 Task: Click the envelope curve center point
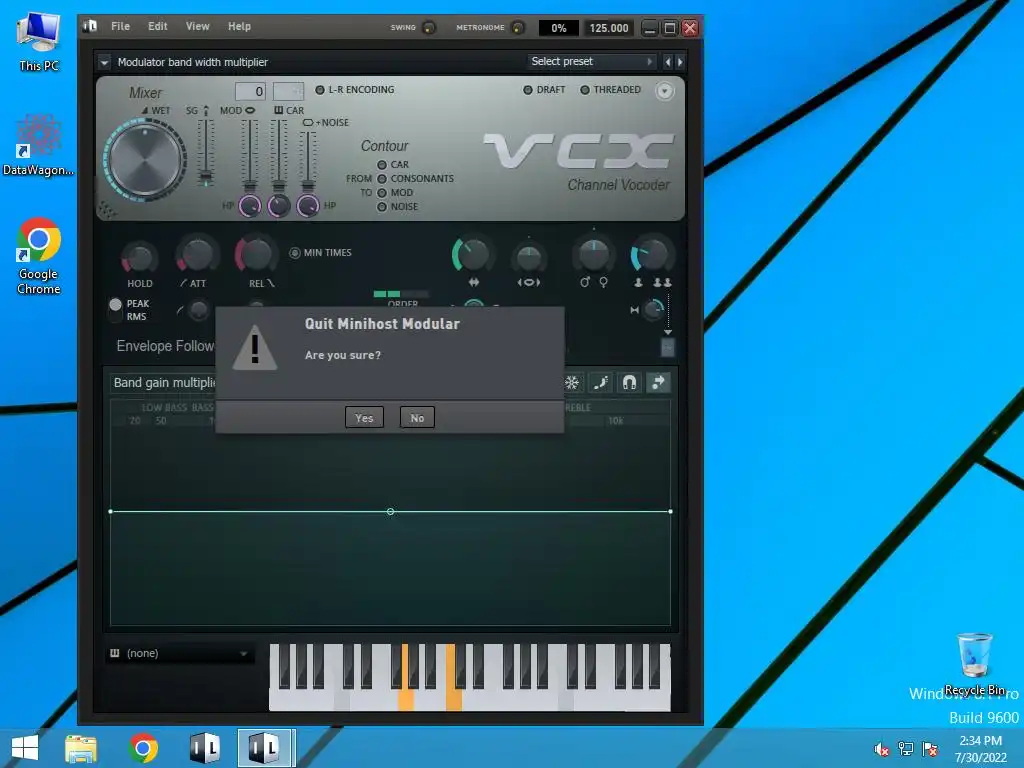tap(390, 512)
